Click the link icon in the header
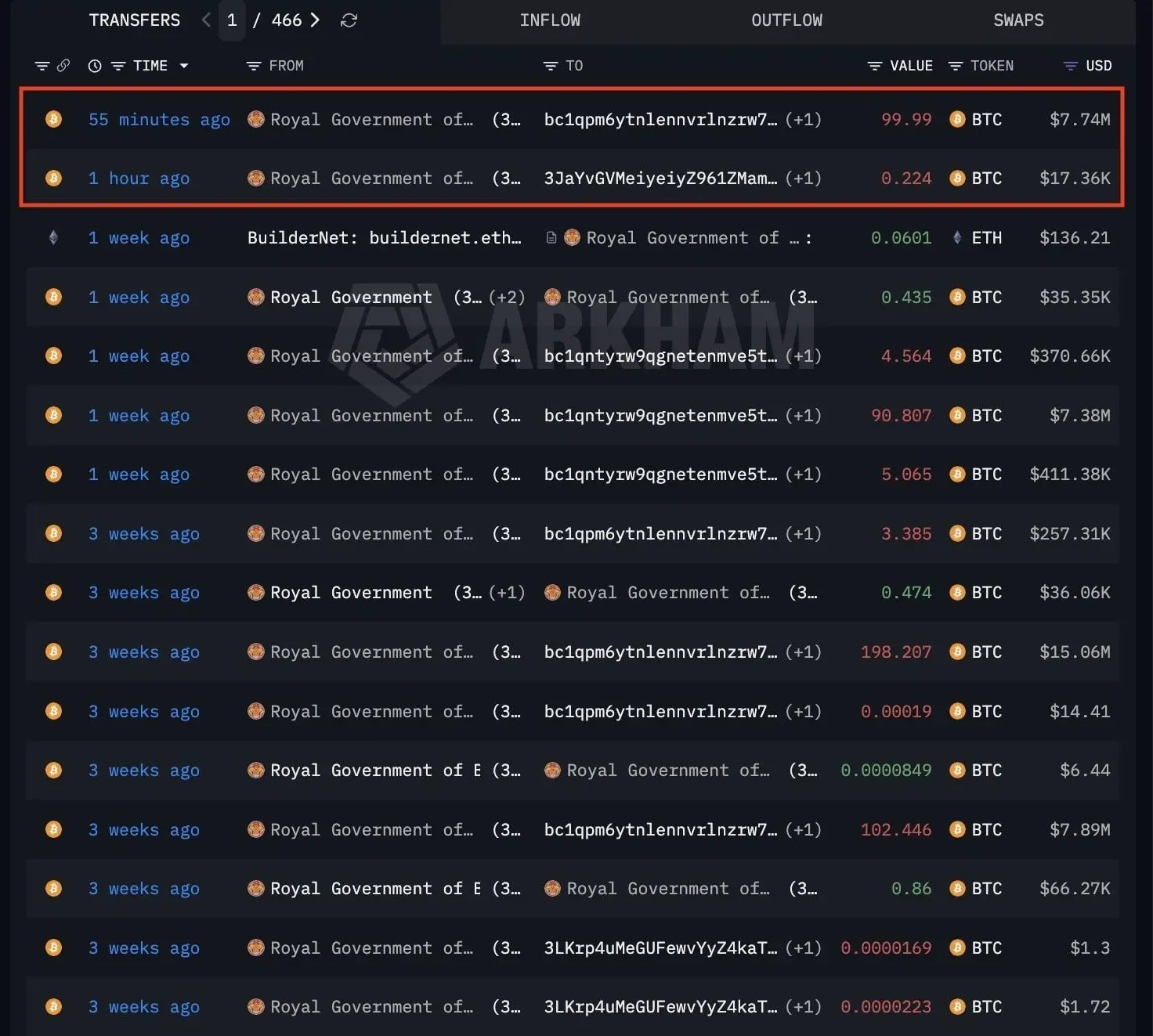This screenshot has width=1153, height=1036. 63,66
